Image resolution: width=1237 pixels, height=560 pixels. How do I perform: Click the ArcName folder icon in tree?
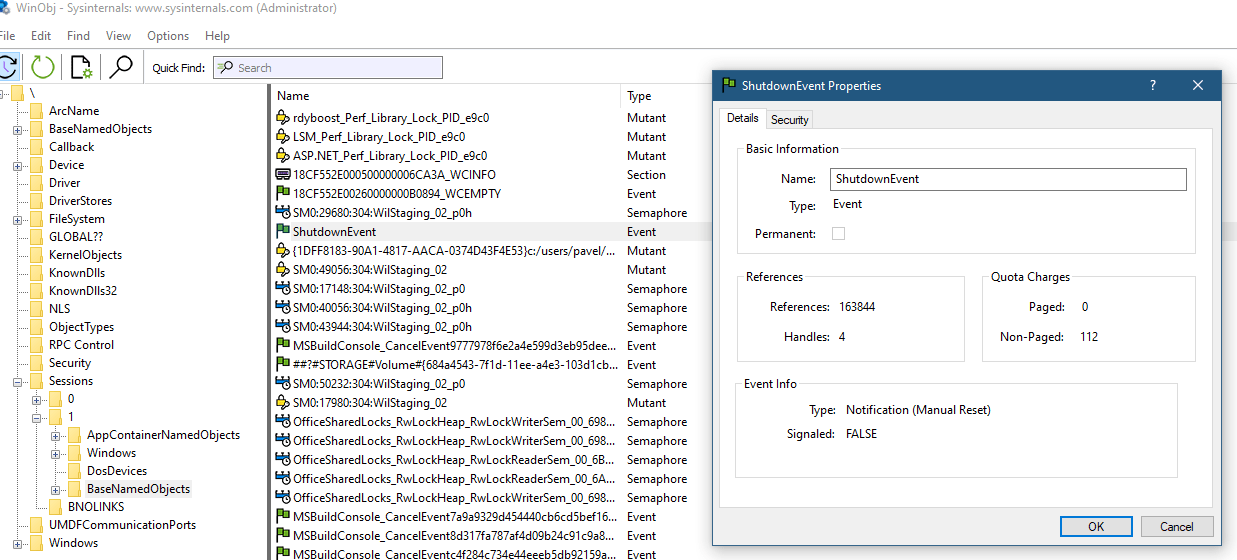37,111
